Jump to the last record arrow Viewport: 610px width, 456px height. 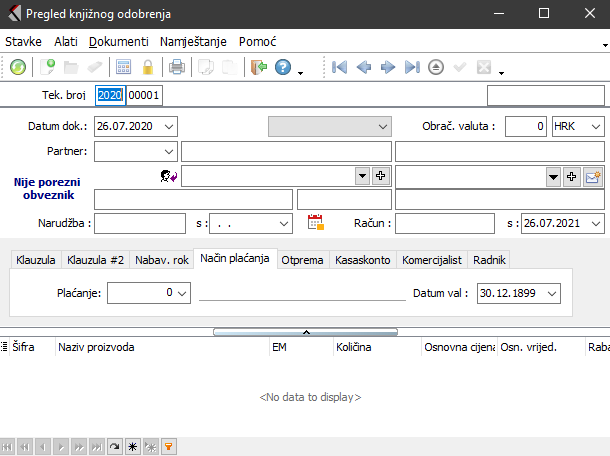412,68
